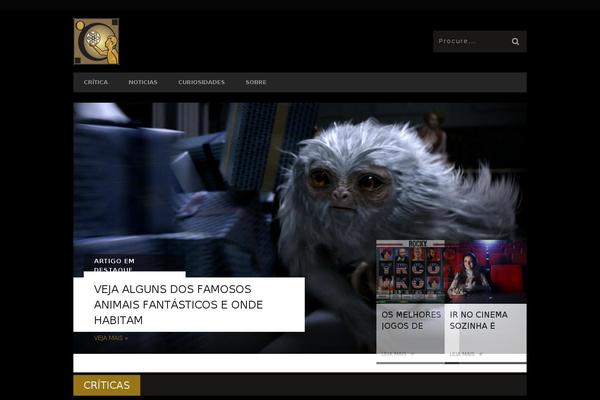Open the Curiosidades menu item
Image resolution: width=600 pixels, height=400 pixels.
(x=201, y=82)
